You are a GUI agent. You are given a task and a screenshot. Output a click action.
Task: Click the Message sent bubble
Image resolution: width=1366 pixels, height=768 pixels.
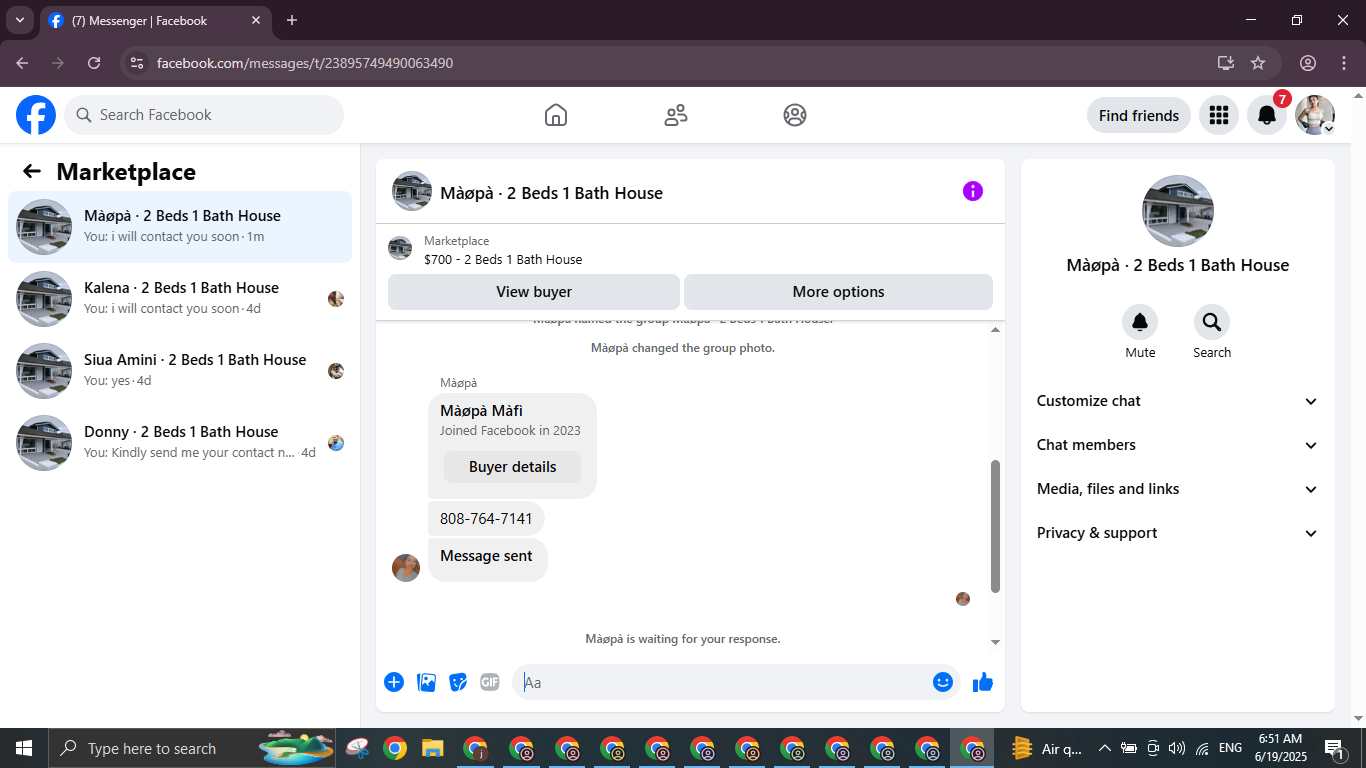[x=487, y=560]
